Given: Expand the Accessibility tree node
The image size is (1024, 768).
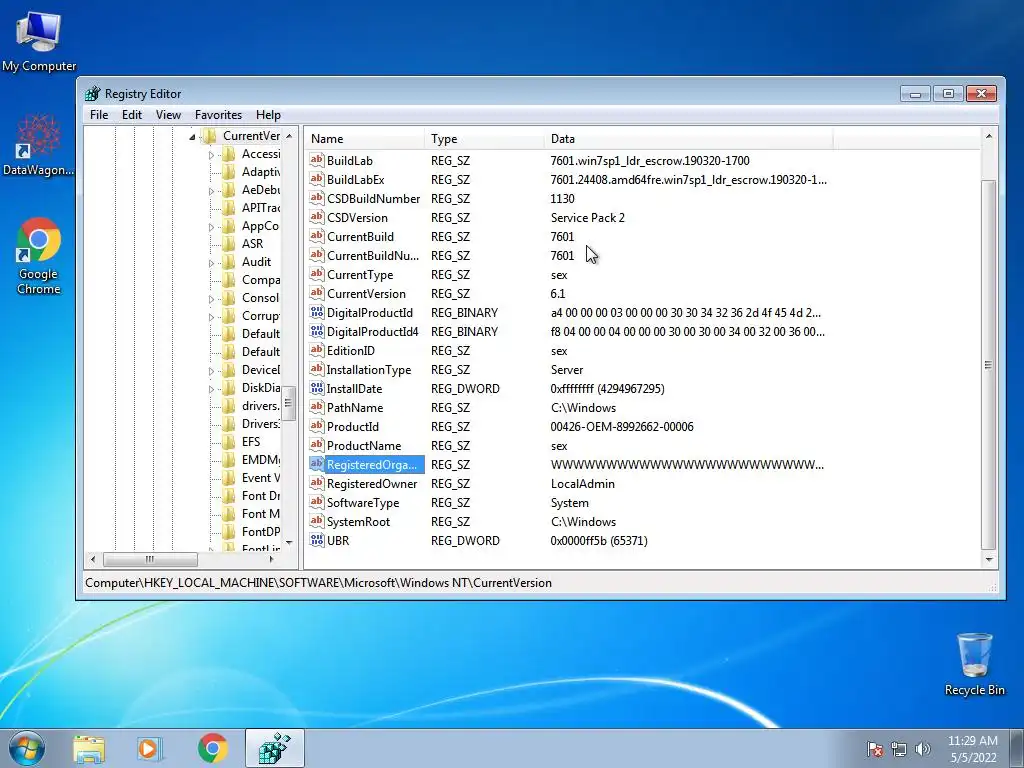Looking at the screenshot, I should coord(211,155).
